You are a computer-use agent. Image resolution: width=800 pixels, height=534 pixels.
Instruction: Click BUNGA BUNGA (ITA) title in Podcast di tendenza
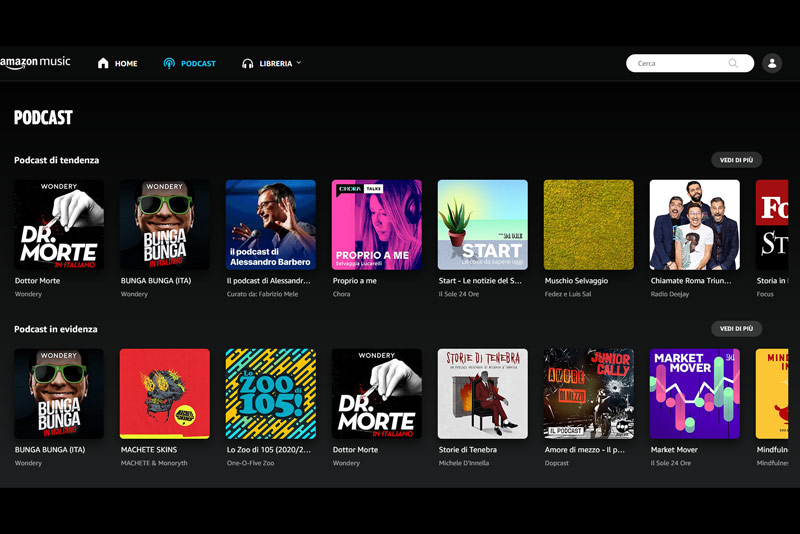156,281
